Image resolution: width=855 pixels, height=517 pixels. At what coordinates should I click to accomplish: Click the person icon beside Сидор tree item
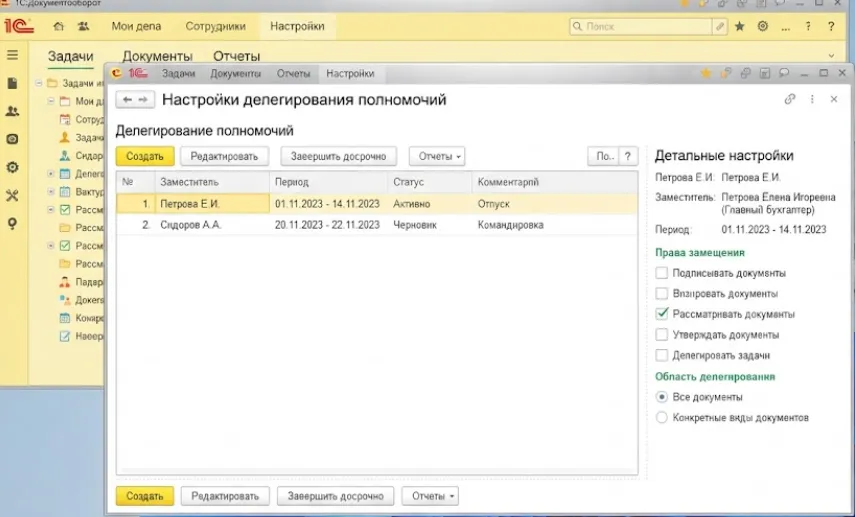pos(65,155)
